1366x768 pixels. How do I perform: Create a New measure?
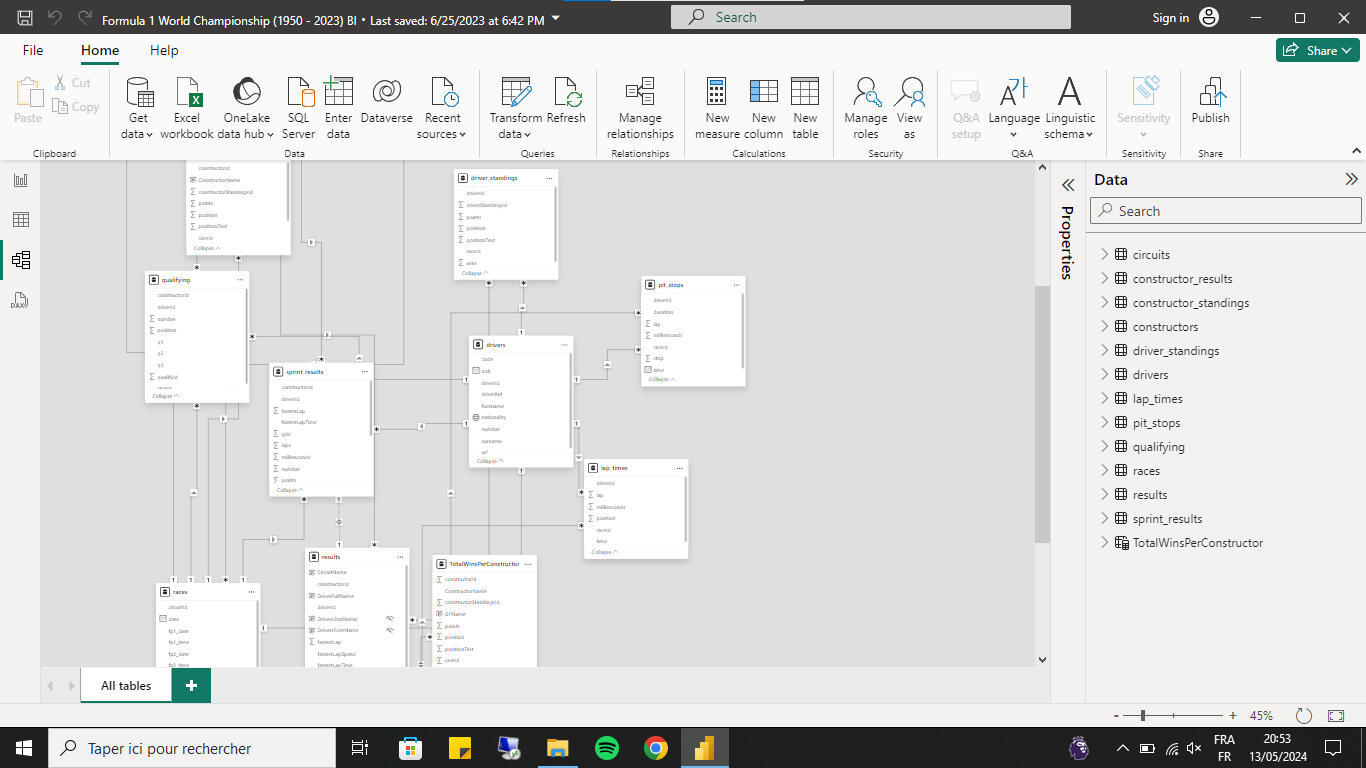coord(717,108)
